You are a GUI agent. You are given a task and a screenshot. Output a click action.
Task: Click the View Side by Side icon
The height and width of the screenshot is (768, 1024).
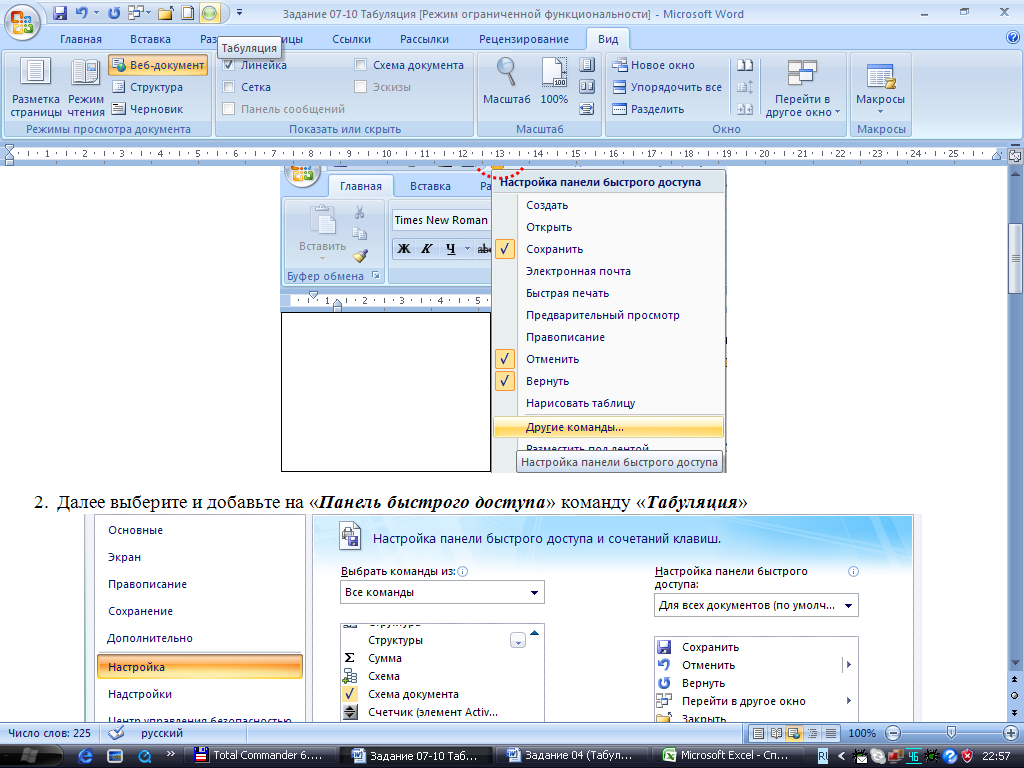(x=744, y=65)
